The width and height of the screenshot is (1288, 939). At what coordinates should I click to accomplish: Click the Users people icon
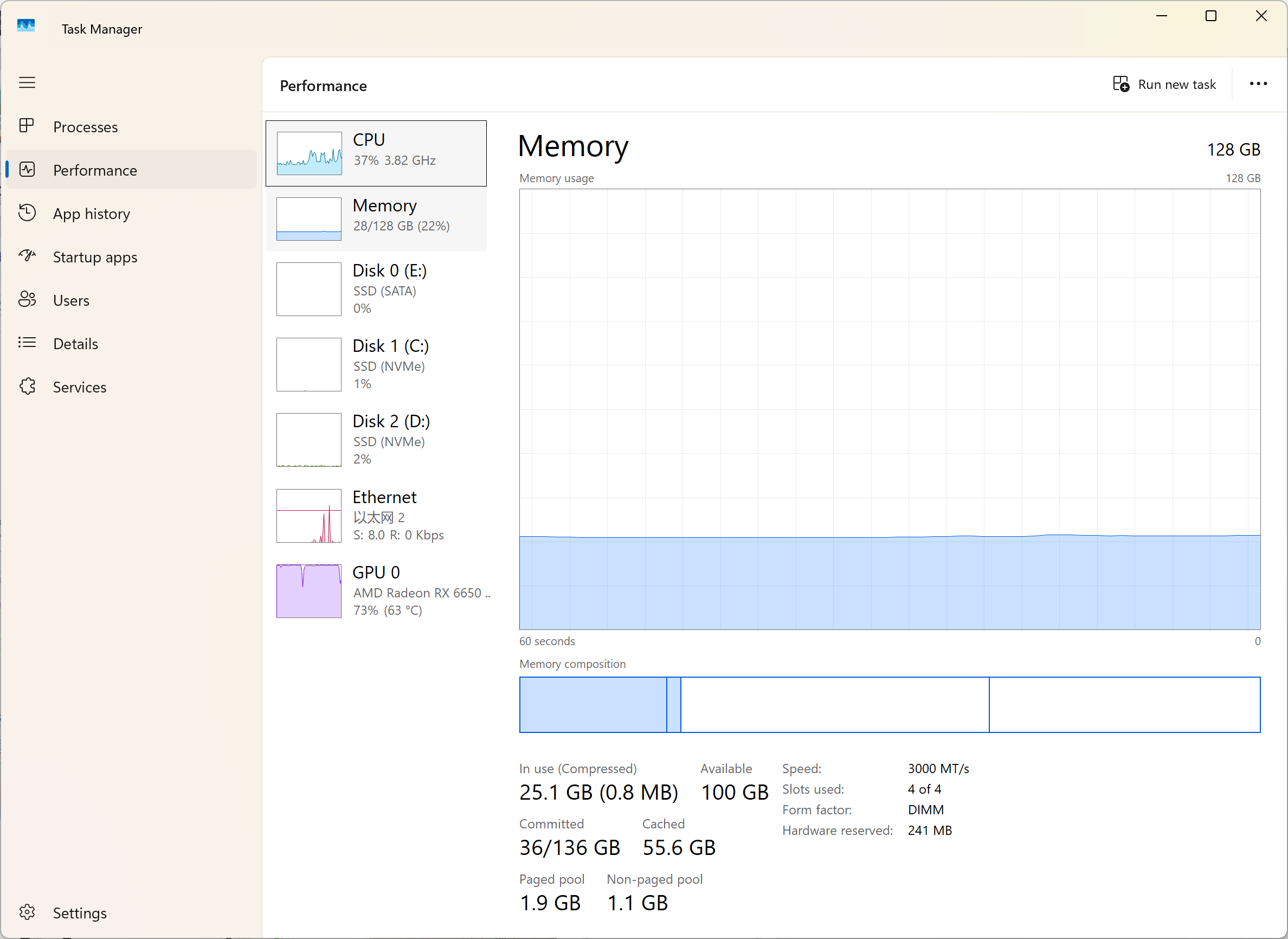point(27,300)
